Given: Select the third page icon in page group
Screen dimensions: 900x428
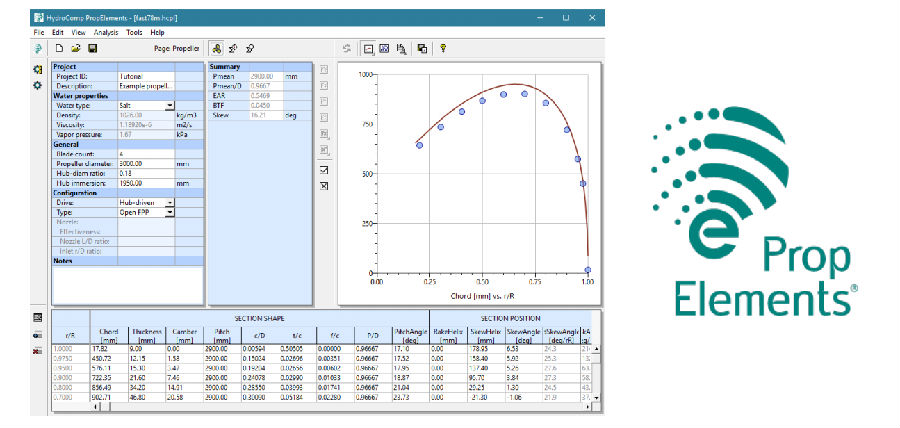Looking at the screenshot, I should pyautogui.click(x=250, y=49).
